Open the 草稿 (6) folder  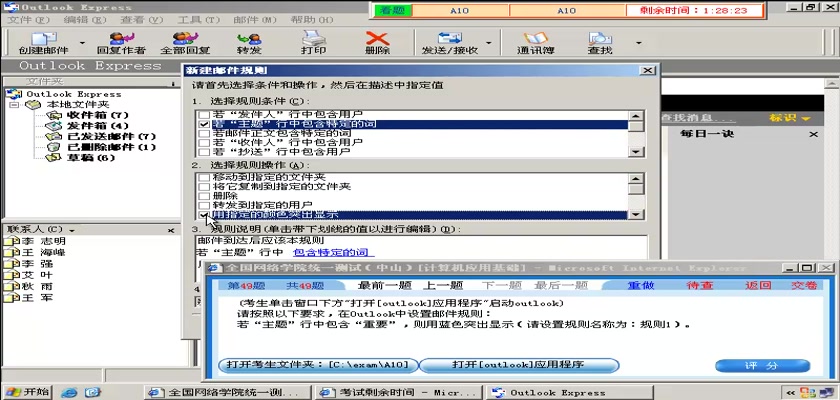pos(91,158)
